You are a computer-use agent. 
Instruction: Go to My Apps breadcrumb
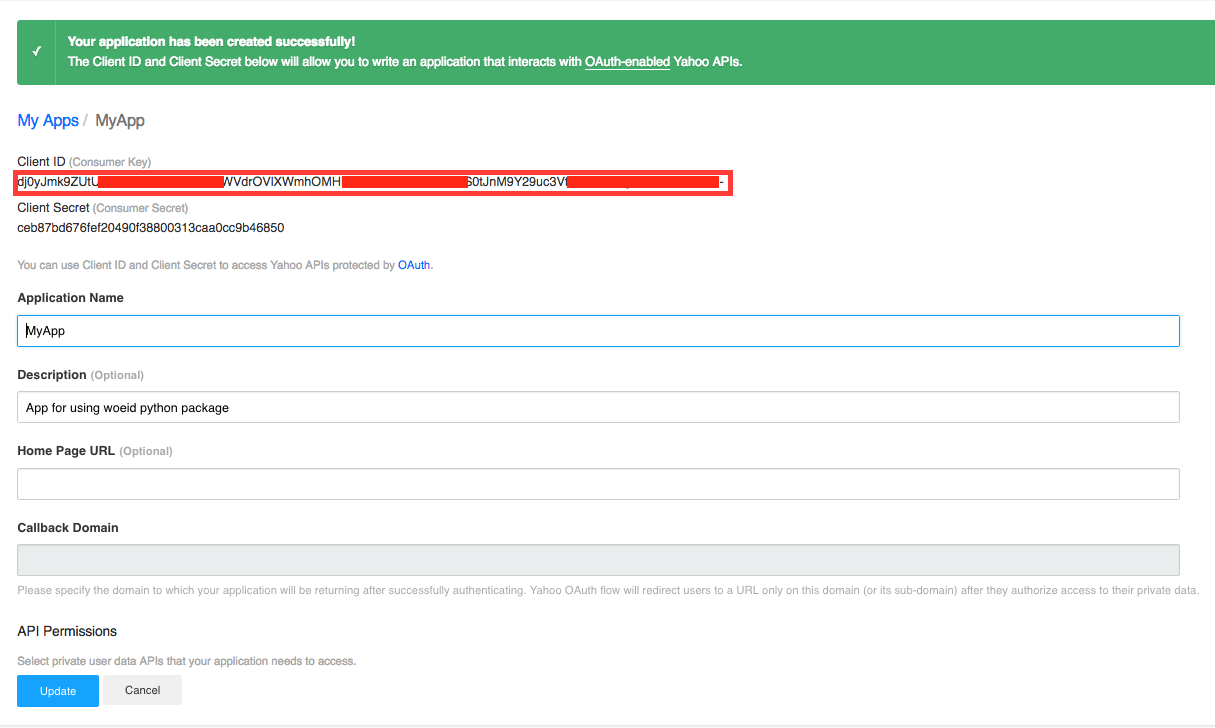click(48, 120)
